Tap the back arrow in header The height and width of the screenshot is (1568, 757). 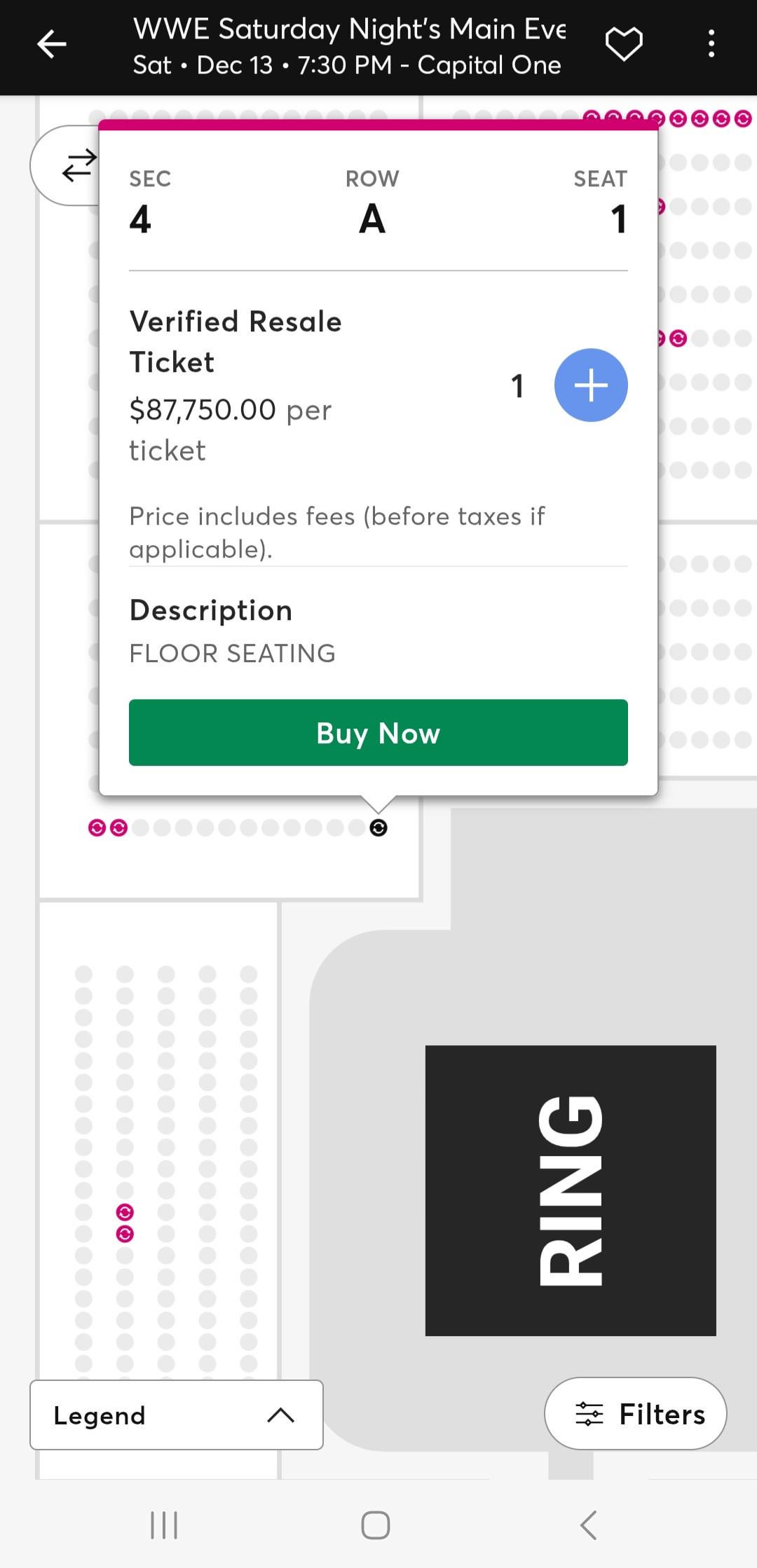point(51,45)
